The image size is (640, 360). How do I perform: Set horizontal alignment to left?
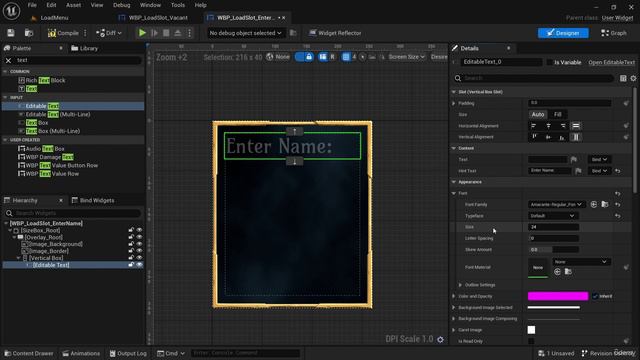534,126
